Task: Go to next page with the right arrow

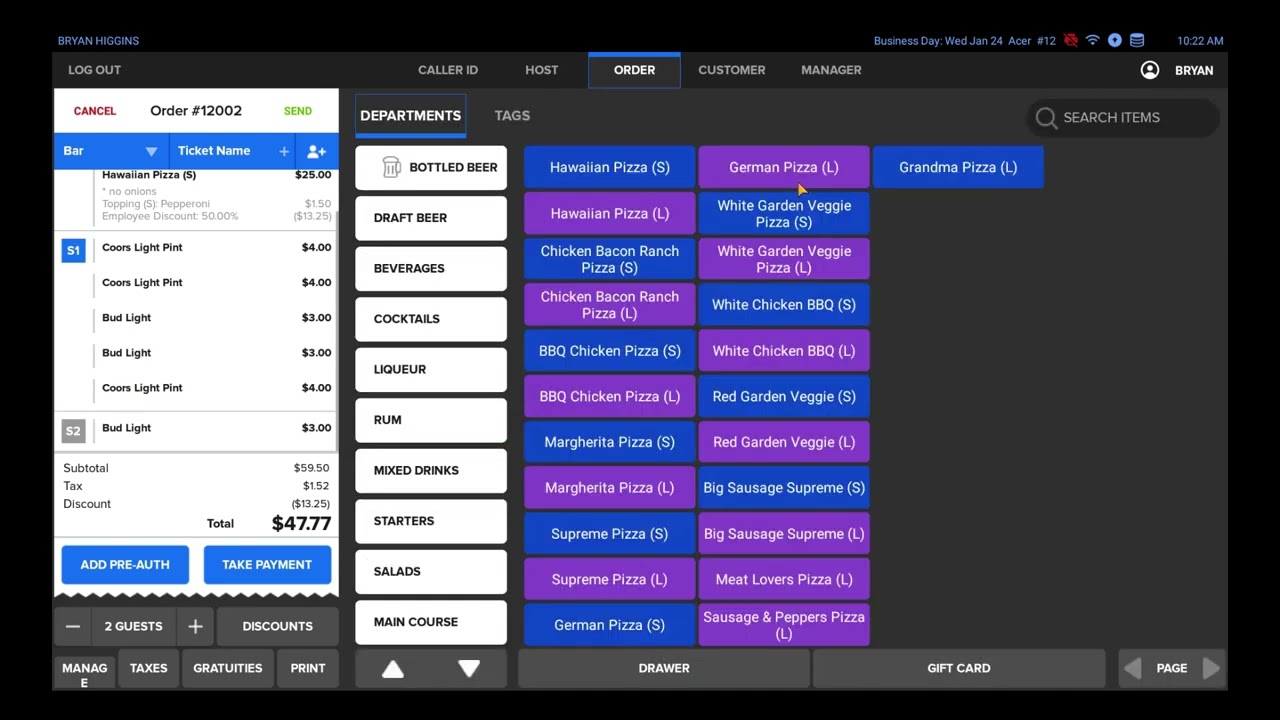Action: pyautogui.click(x=1211, y=668)
